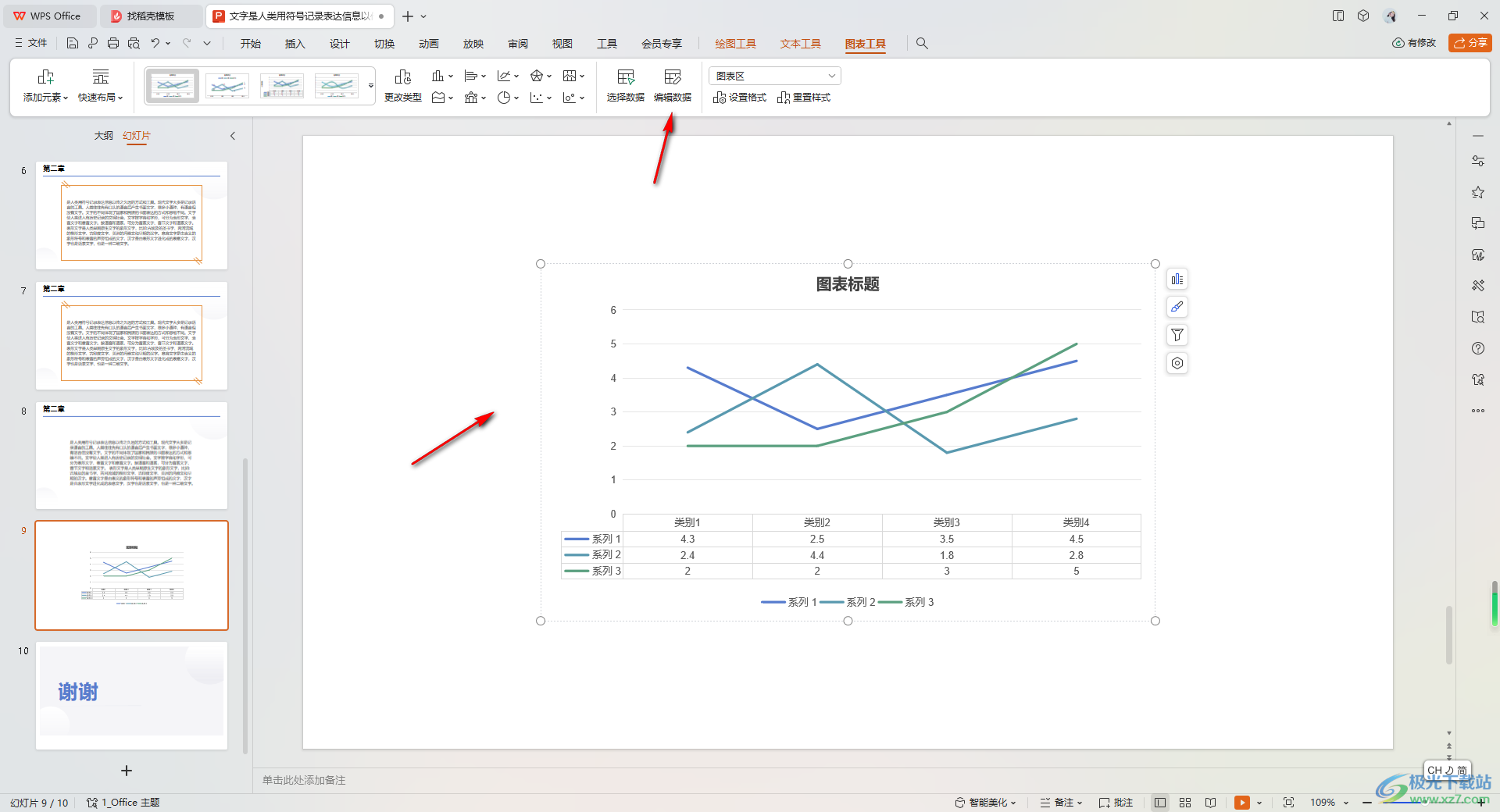Open 智能美化 in the status bar
The width and height of the screenshot is (1500, 812).
(986, 803)
